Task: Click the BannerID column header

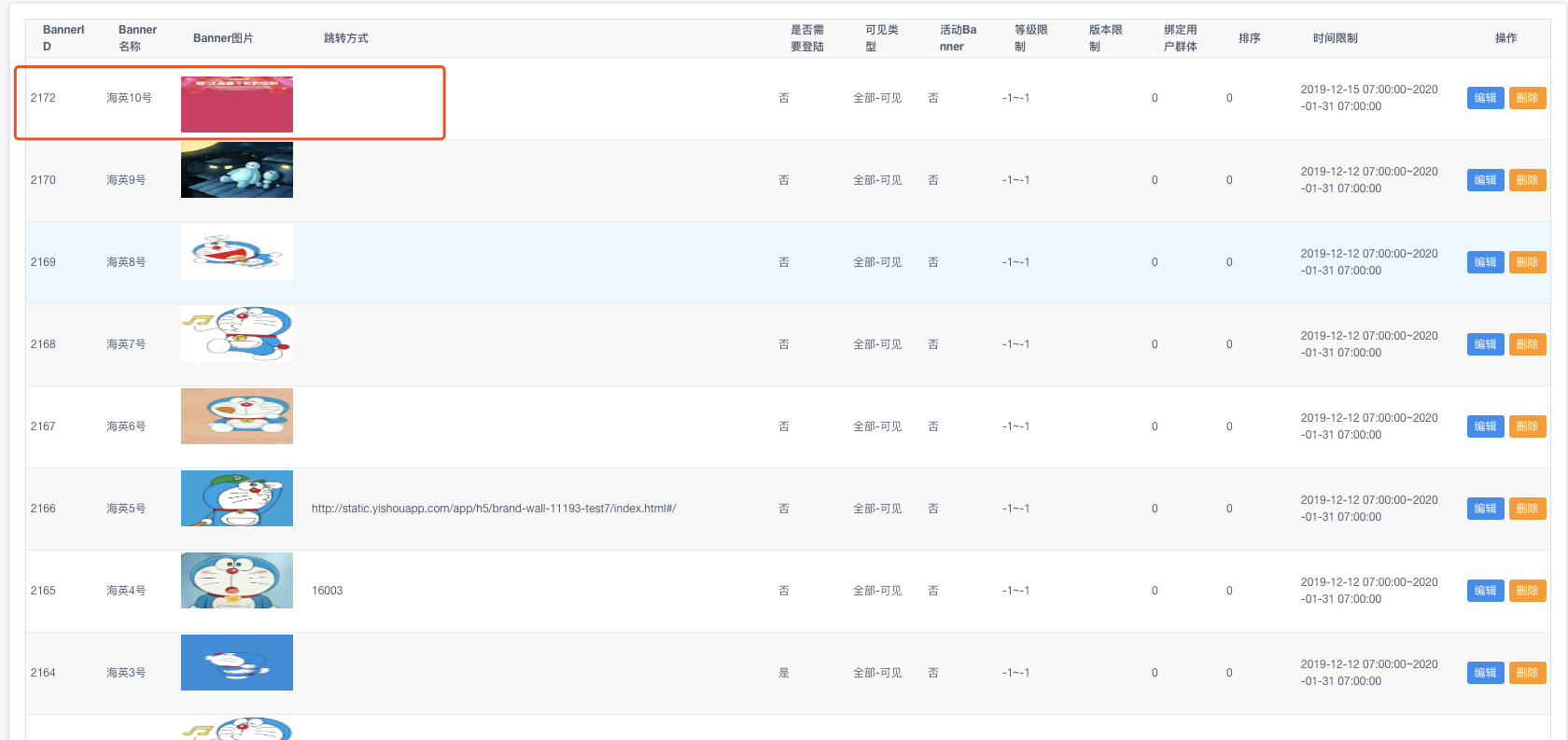Action: click(63, 38)
